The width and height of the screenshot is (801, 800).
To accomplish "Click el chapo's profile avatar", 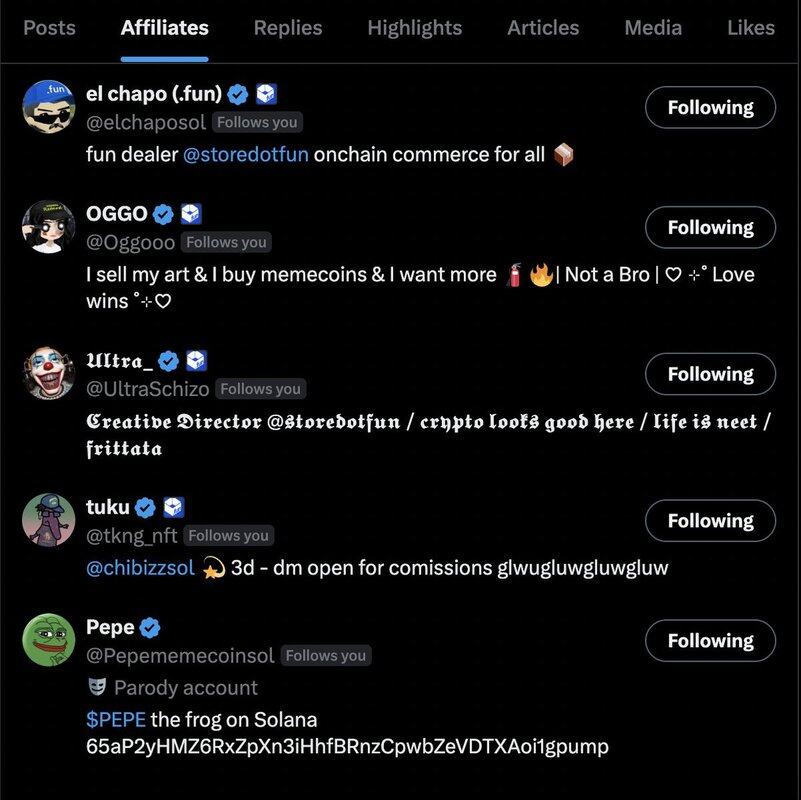I will (x=49, y=107).
